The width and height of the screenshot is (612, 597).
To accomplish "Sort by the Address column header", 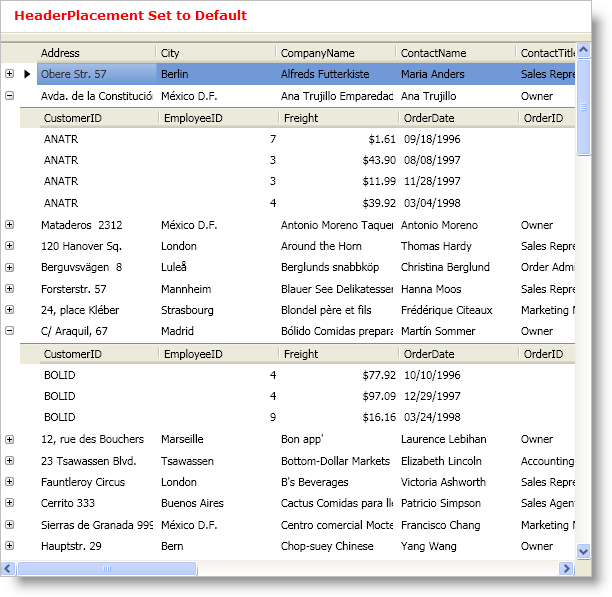I will pos(96,53).
